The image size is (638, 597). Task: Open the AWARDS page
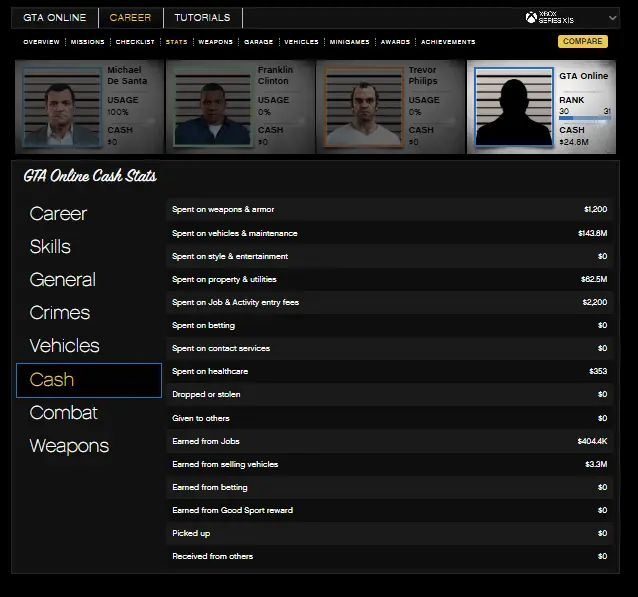(395, 42)
